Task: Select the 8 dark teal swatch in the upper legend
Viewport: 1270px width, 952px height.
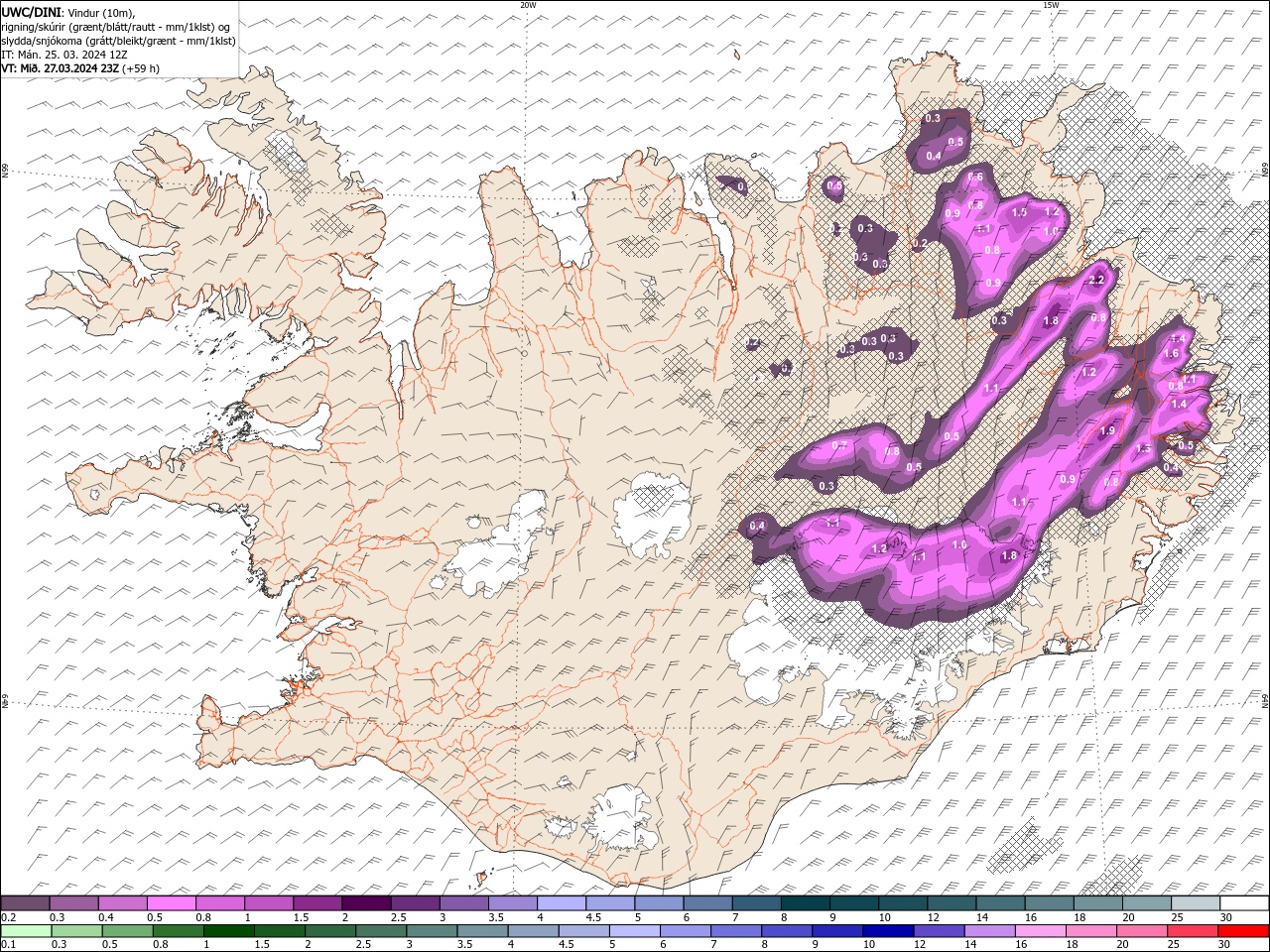Action: pyautogui.click(x=804, y=902)
